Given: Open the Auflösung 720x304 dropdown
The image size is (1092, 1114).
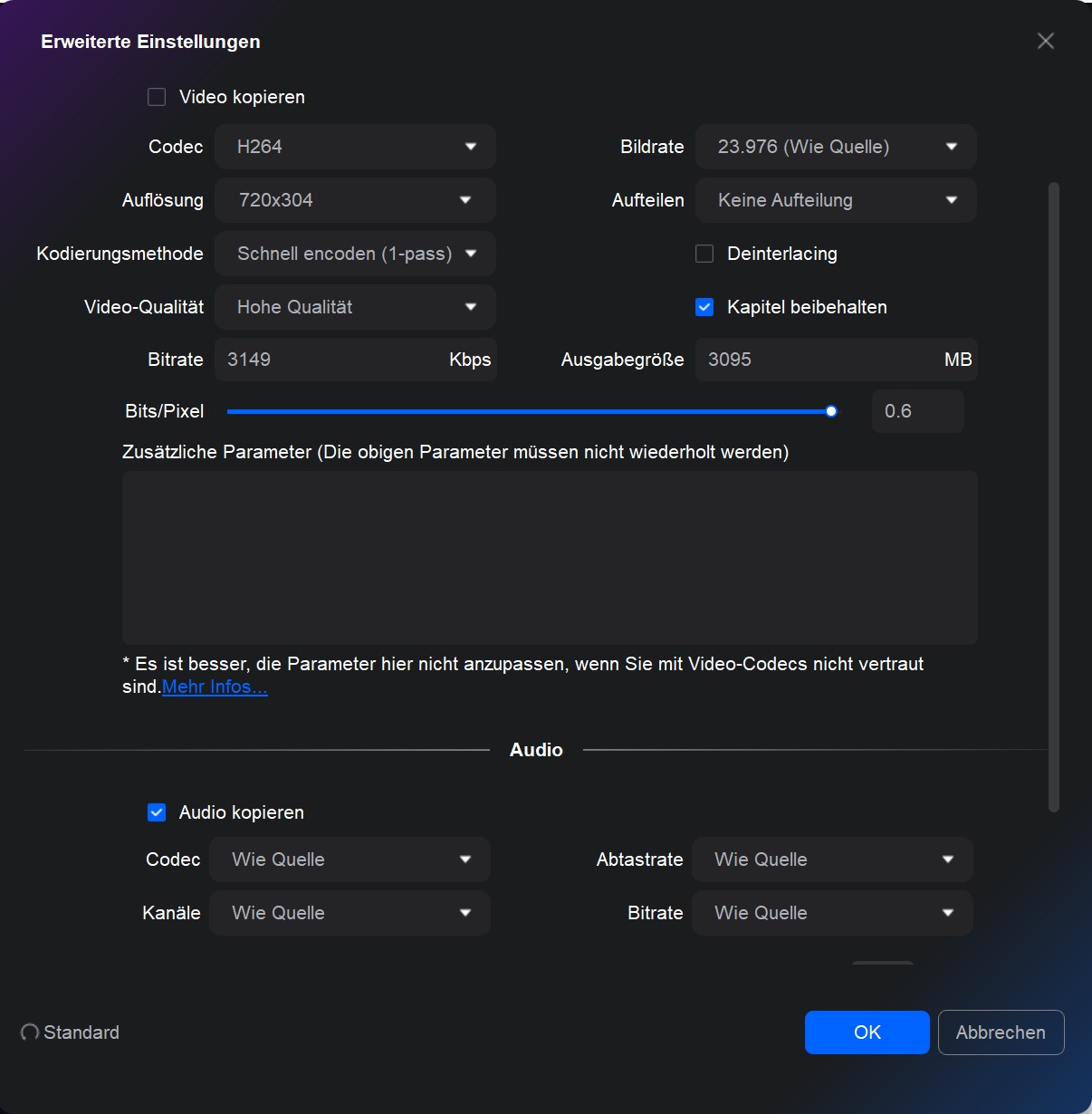Looking at the screenshot, I should (x=355, y=200).
